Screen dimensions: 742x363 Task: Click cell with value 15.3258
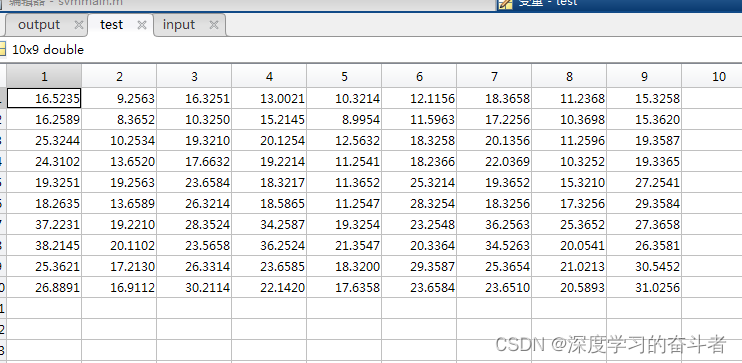pos(644,98)
